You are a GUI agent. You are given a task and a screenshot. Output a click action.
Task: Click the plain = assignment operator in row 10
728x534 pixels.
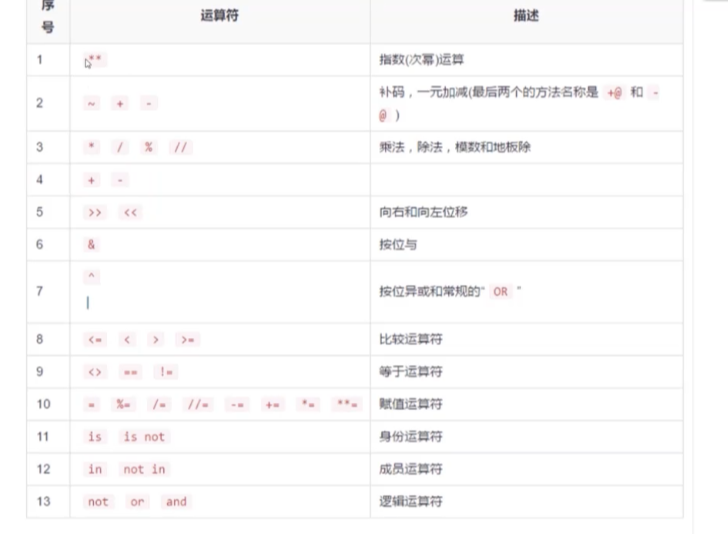tap(91, 405)
